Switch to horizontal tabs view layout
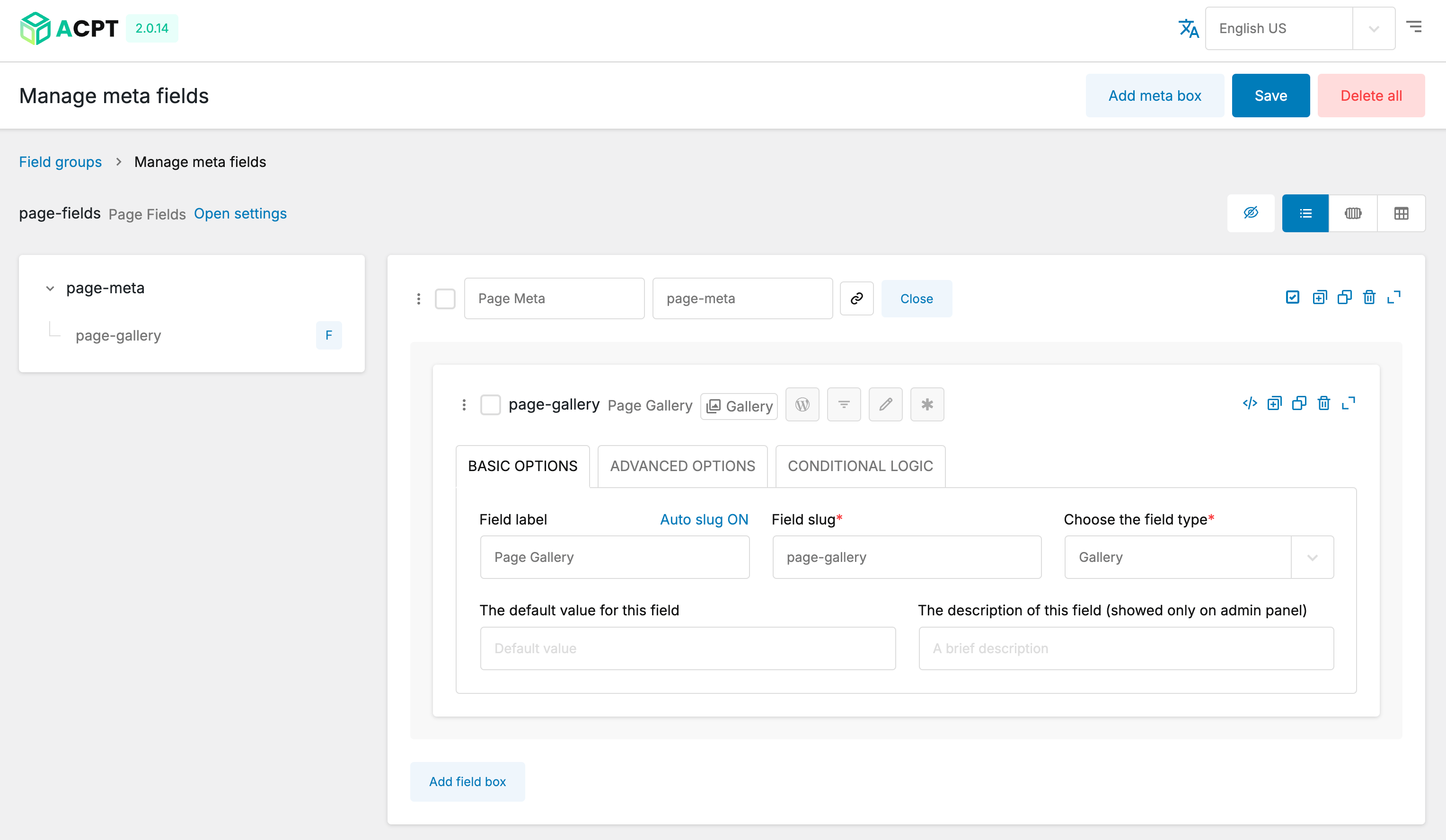 [1353, 213]
